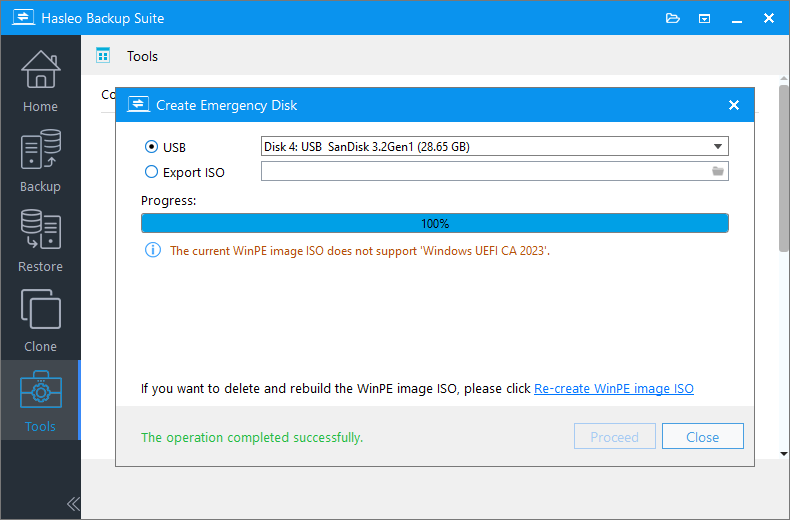Open the Backup section in the sidebar

pos(40,161)
